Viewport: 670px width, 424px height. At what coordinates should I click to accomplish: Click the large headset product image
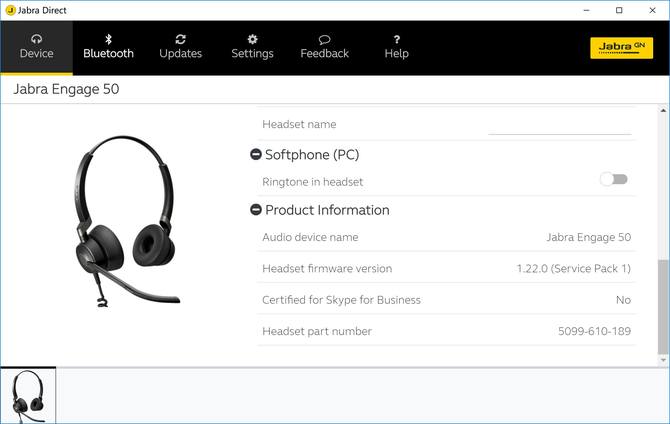tap(126, 221)
